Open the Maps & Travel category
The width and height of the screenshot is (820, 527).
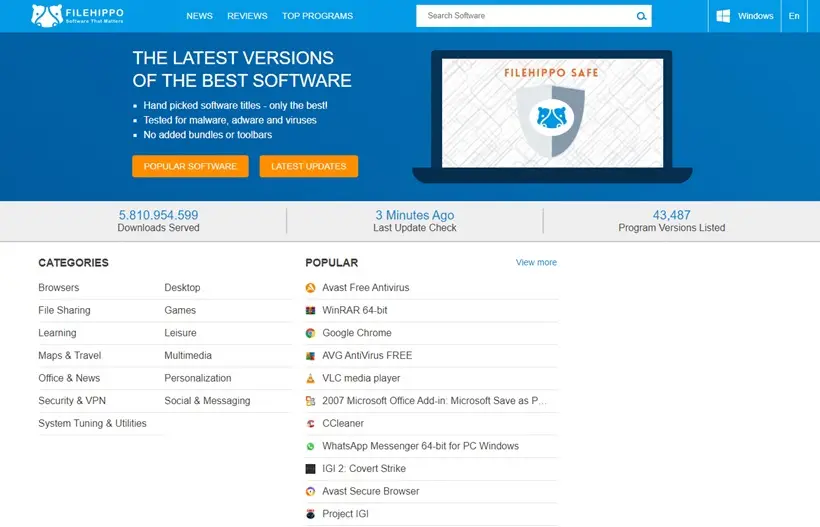tap(70, 356)
